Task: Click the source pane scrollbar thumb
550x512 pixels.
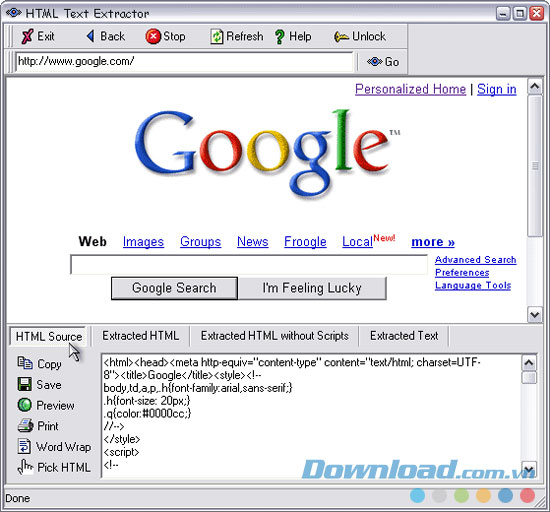Action: [529, 378]
